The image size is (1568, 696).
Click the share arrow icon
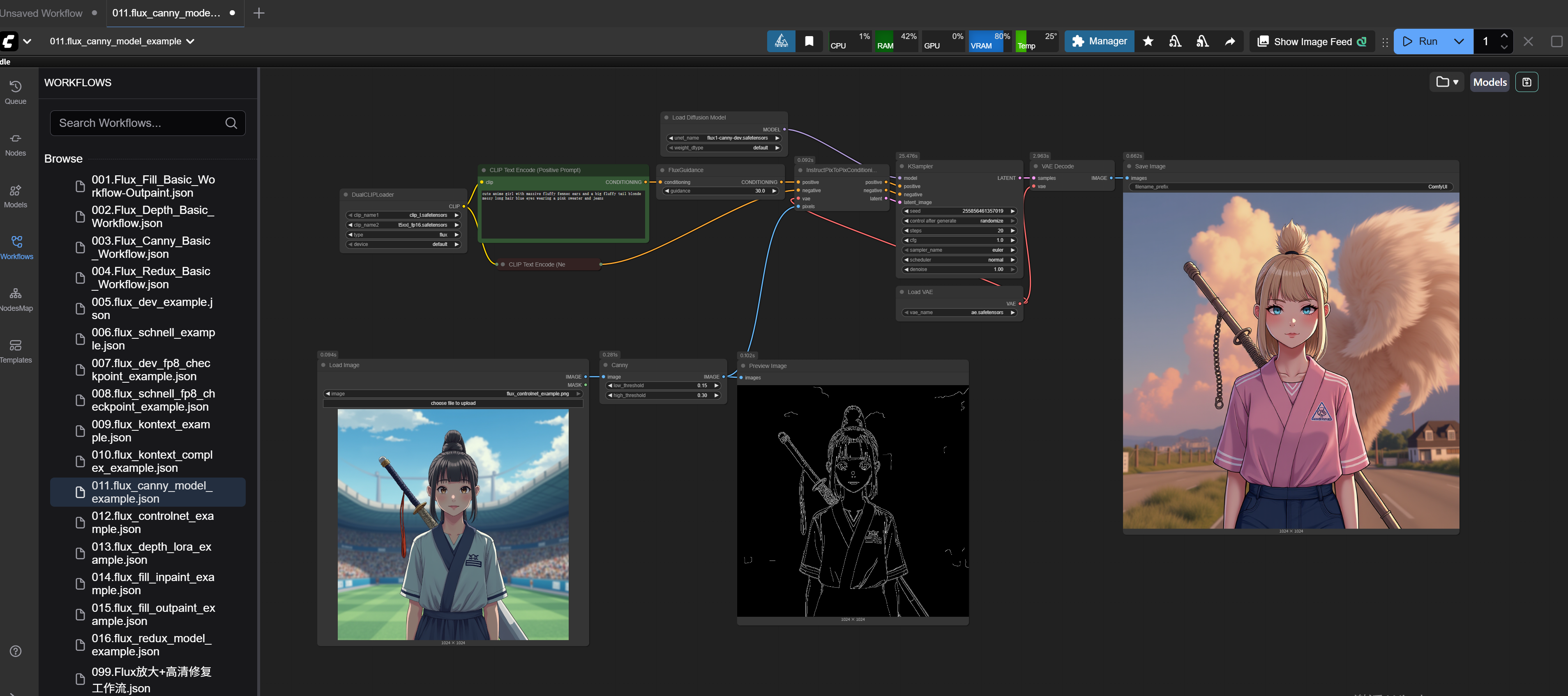1229,41
